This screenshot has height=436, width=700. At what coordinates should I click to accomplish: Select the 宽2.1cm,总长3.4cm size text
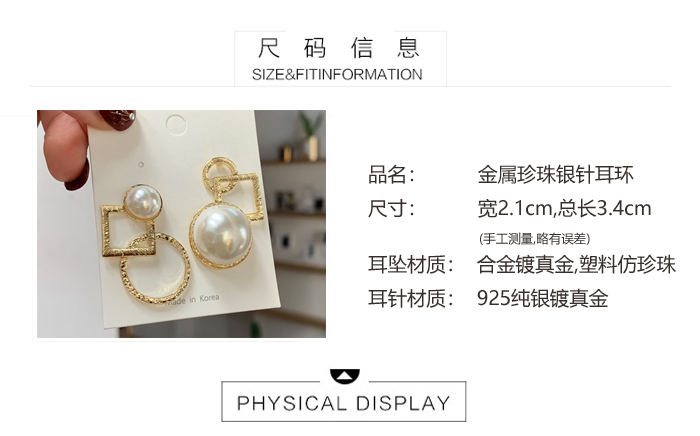pos(564,208)
